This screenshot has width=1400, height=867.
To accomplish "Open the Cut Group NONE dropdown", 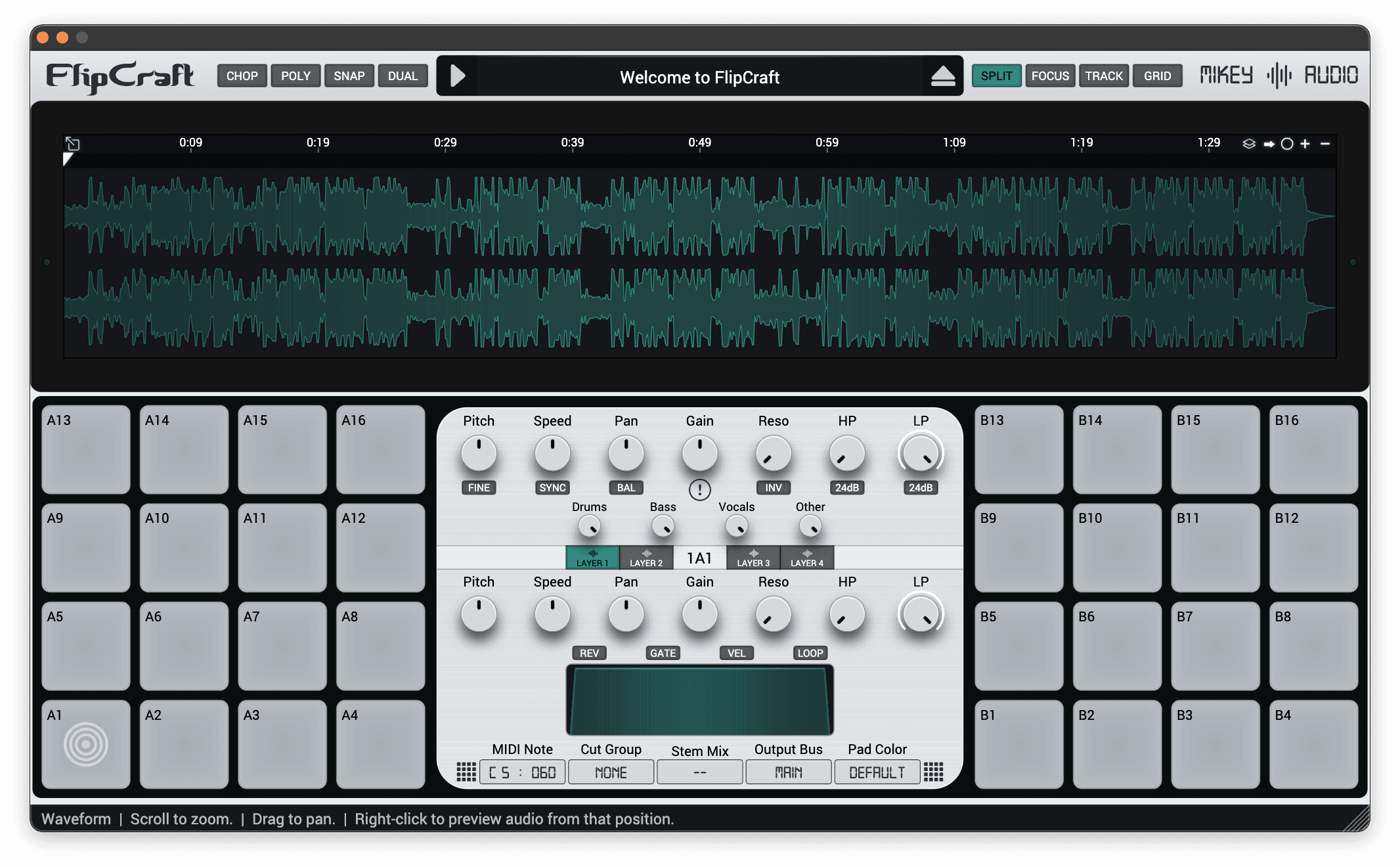I will pos(611,772).
